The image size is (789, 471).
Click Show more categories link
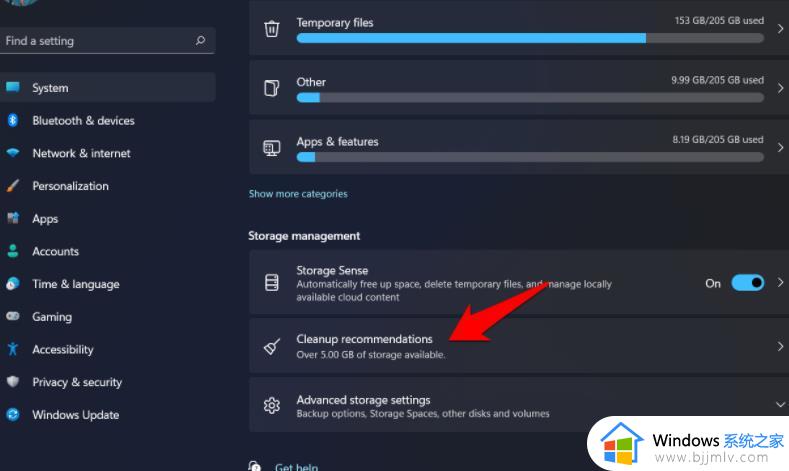[298, 194]
